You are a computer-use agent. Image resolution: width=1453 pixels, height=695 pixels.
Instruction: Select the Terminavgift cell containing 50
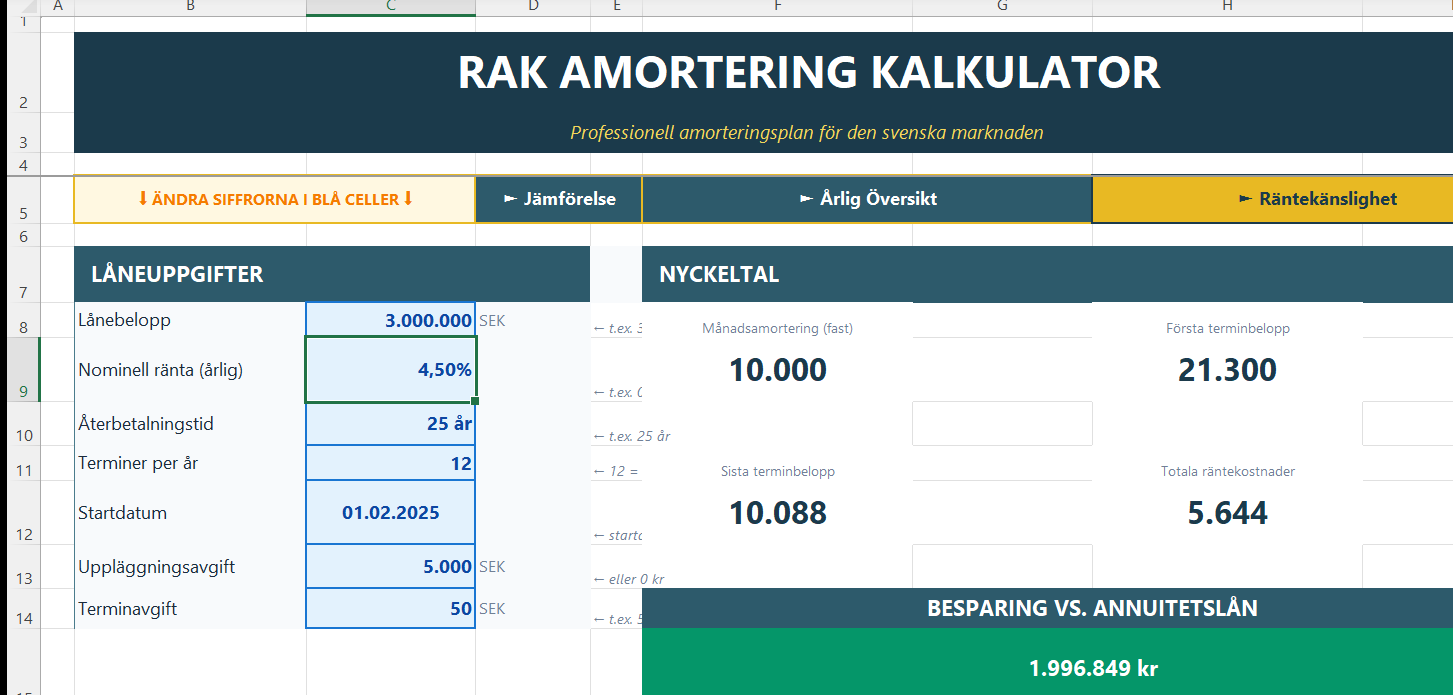[391, 609]
